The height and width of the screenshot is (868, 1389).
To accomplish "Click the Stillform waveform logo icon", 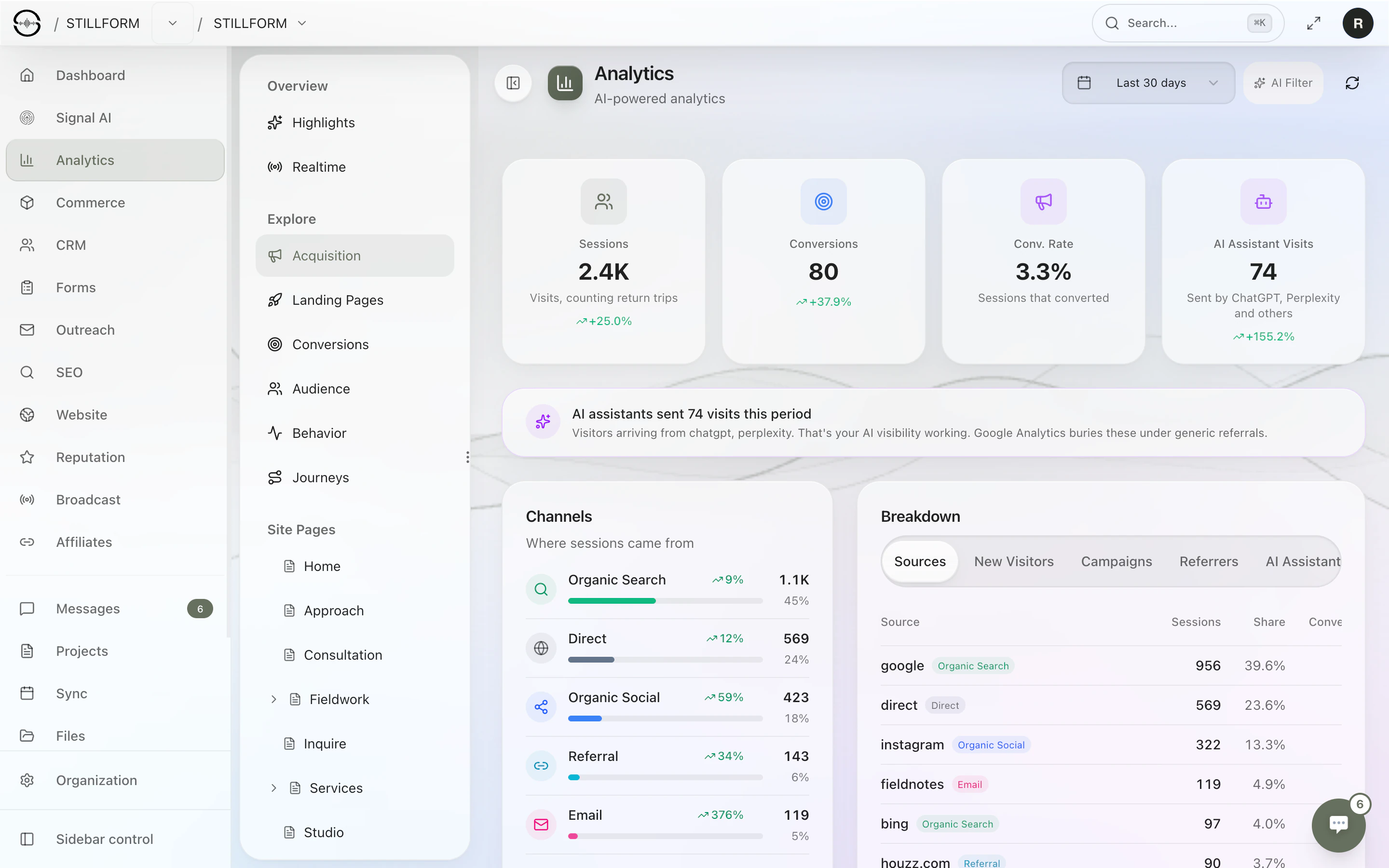I will coord(27,23).
